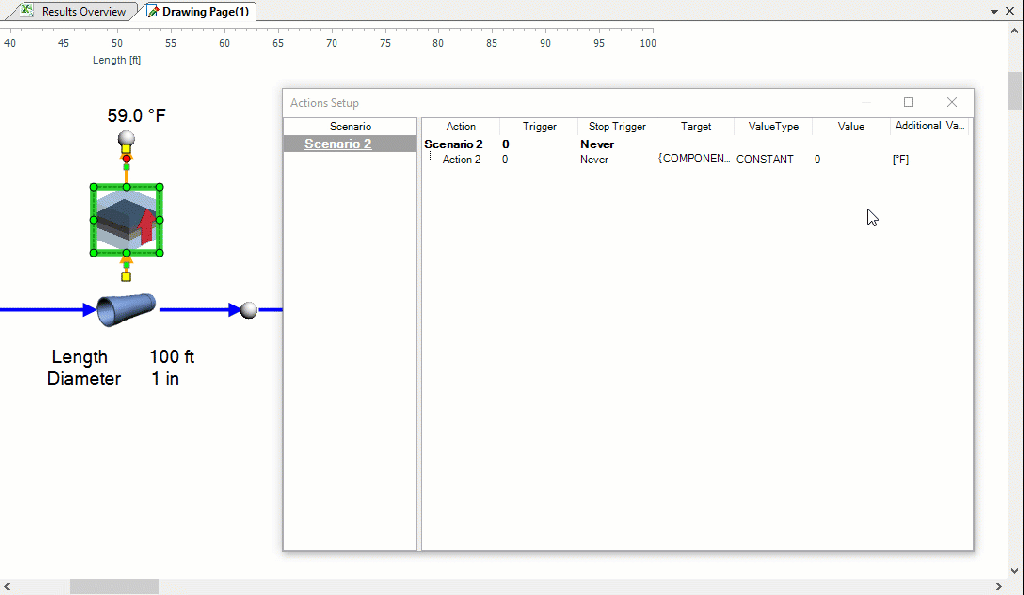Click the pipe component on the blue line
The height and width of the screenshot is (595, 1024).
[x=126, y=309]
